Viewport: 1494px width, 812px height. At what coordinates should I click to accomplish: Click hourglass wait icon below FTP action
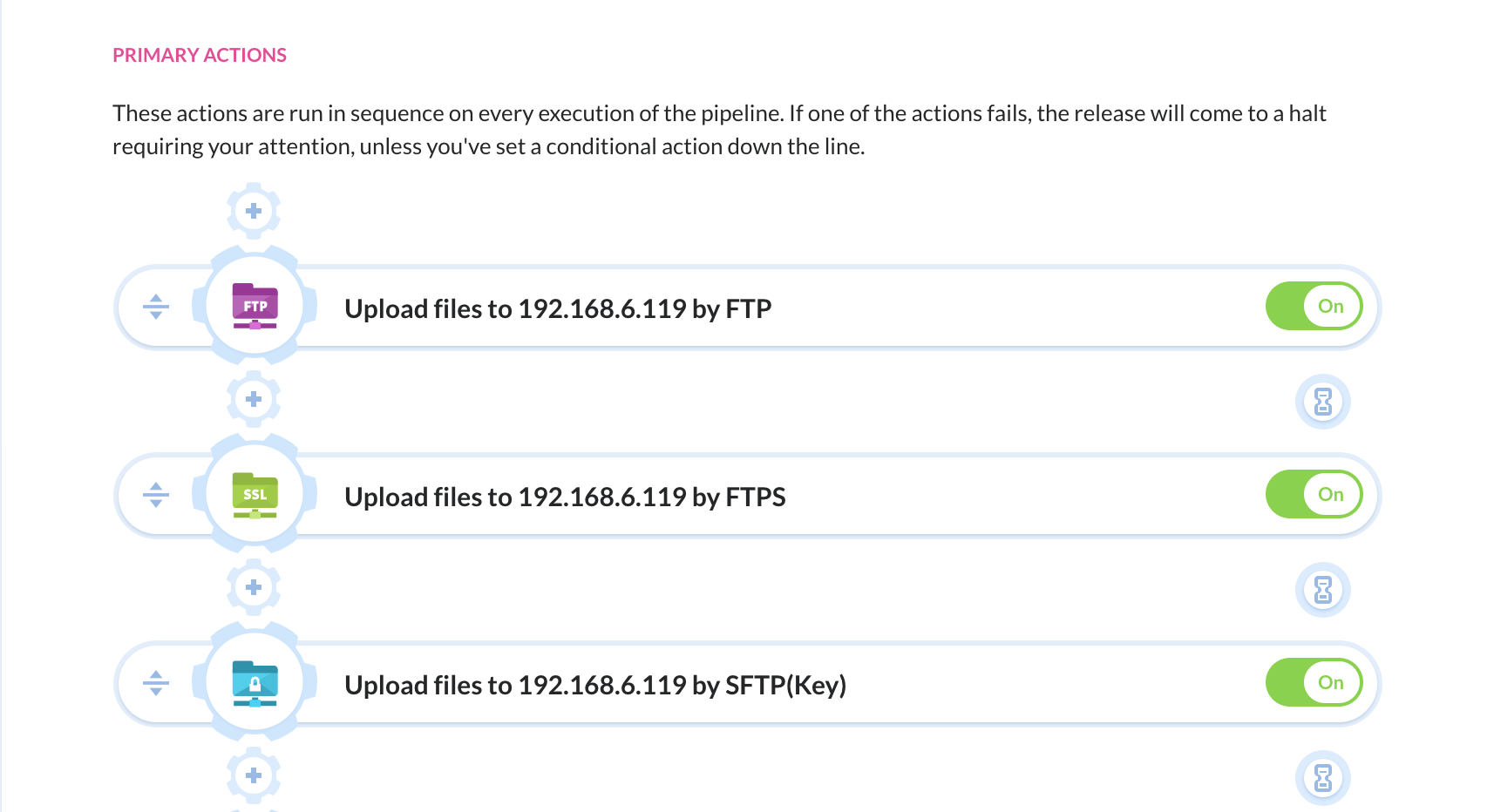[1322, 402]
